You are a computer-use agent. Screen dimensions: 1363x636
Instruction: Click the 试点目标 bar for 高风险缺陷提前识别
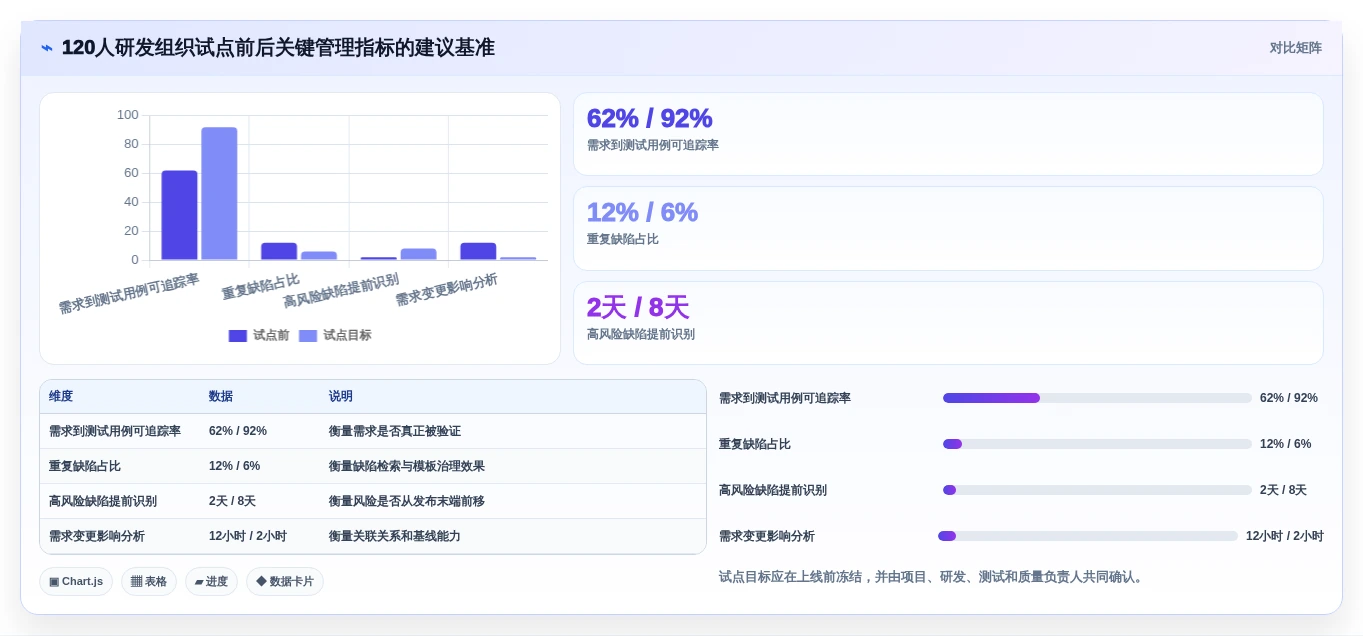click(418, 254)
